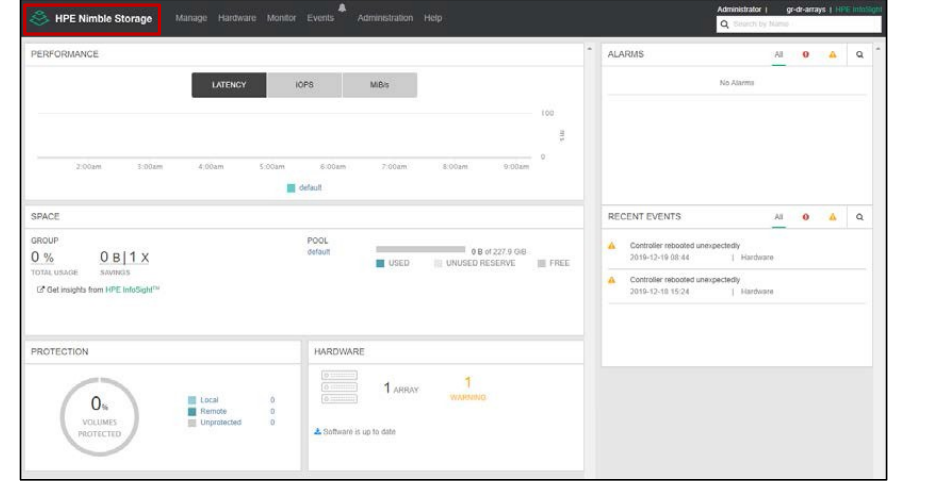Click the USED legend swatch

pos(380,263)
